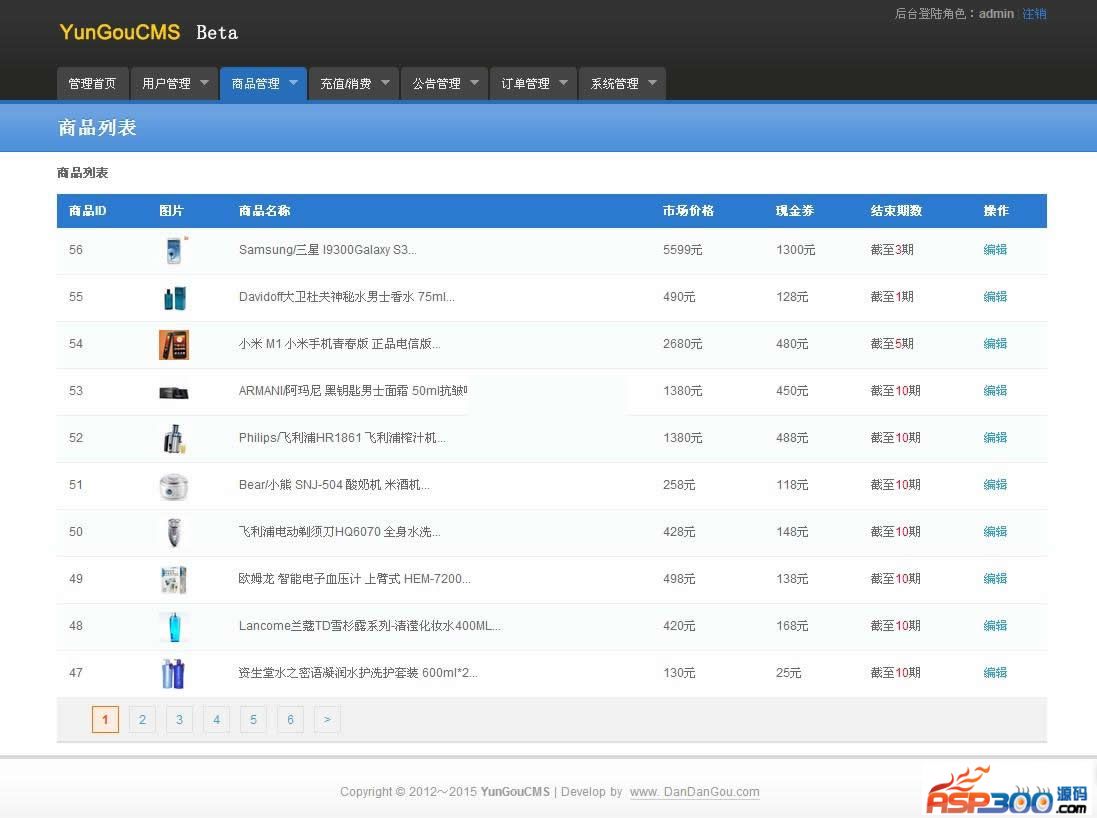
Task: Expand the 充值/消费 dropdown arrow
Action: [x=384, y=83]
